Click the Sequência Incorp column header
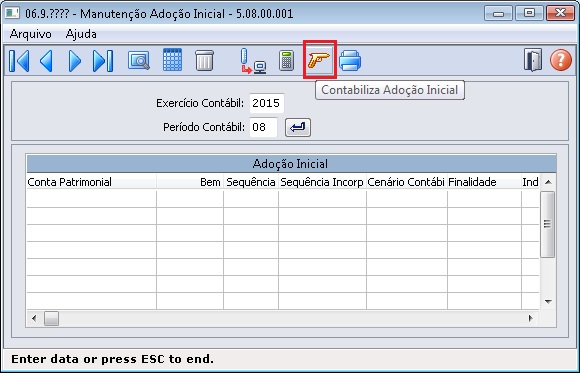 [322, 182]
